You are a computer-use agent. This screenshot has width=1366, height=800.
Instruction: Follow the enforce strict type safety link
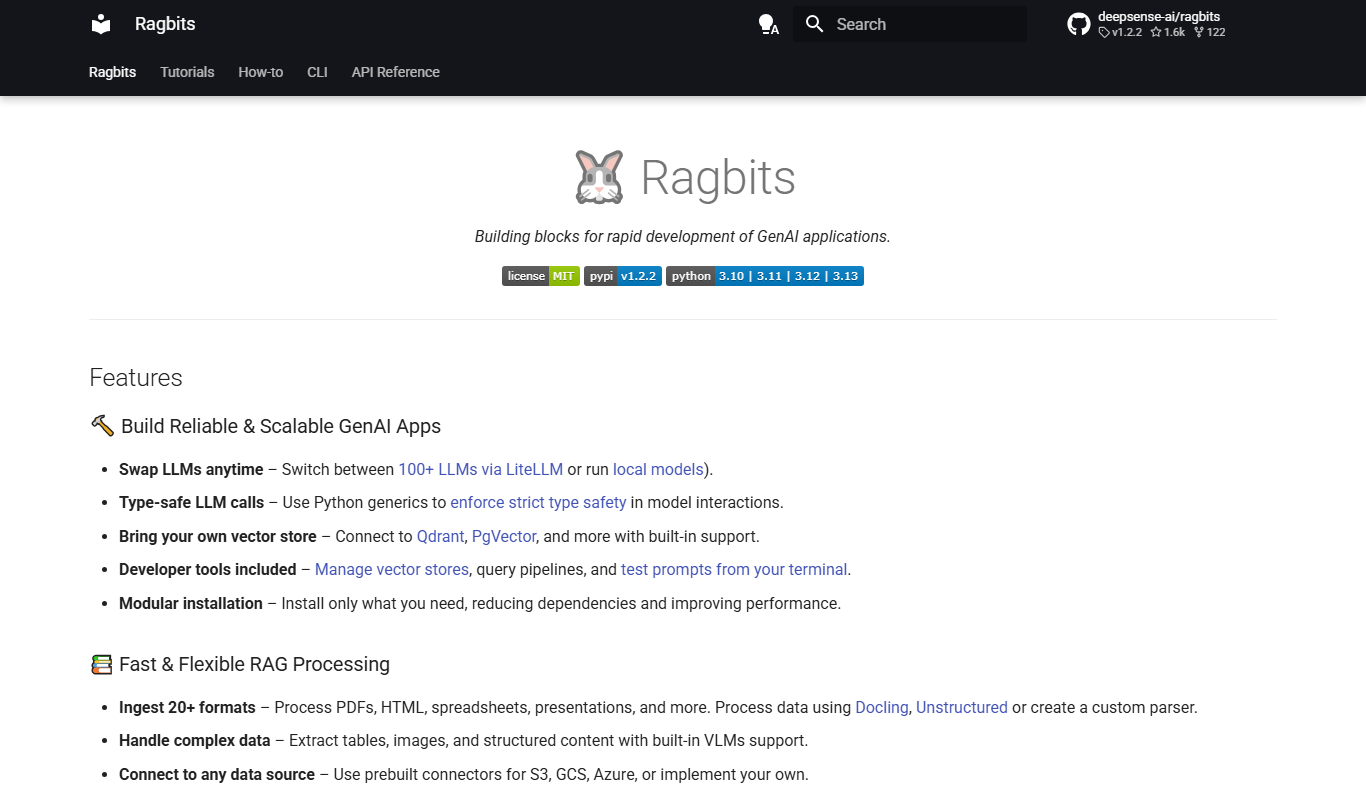[x=538, y=502]
